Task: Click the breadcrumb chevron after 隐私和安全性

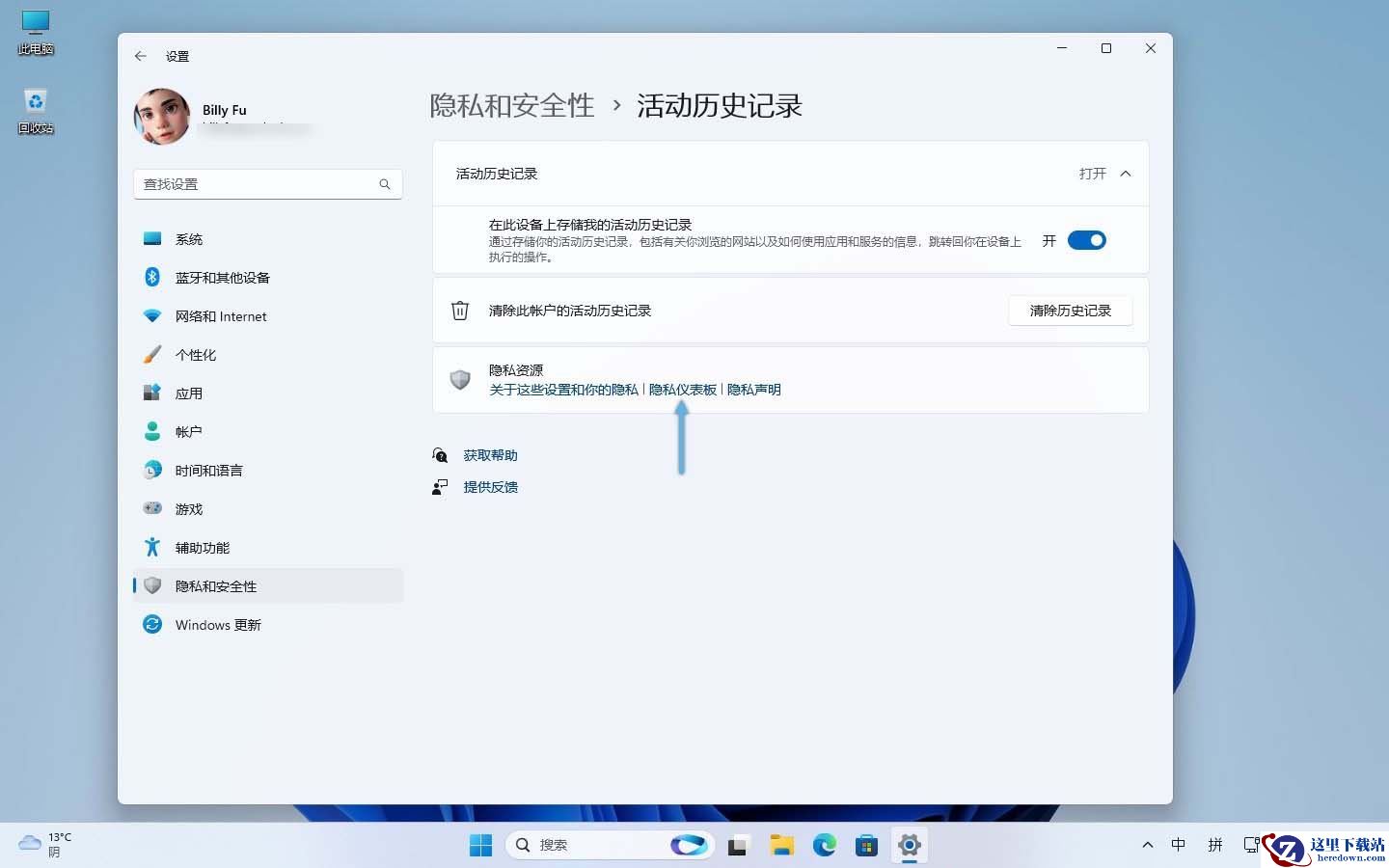Action: pos(617,106)
